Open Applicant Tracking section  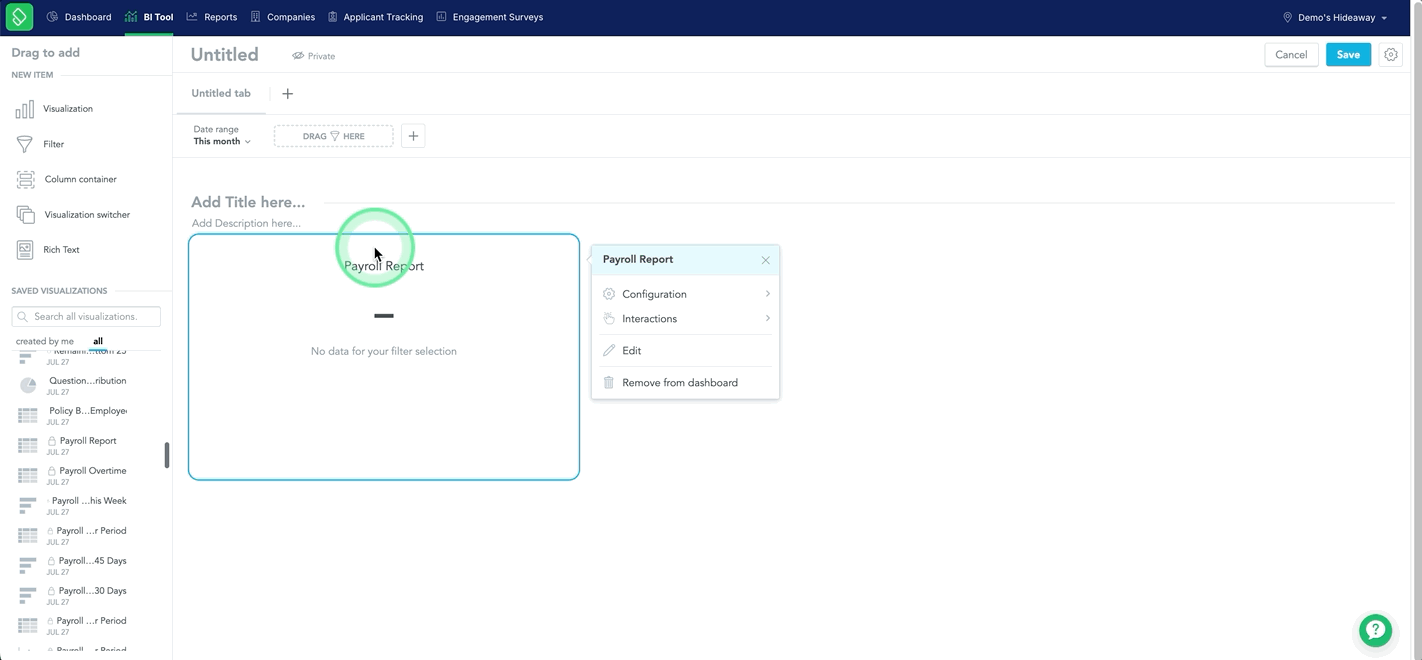[x=375, y=17]
